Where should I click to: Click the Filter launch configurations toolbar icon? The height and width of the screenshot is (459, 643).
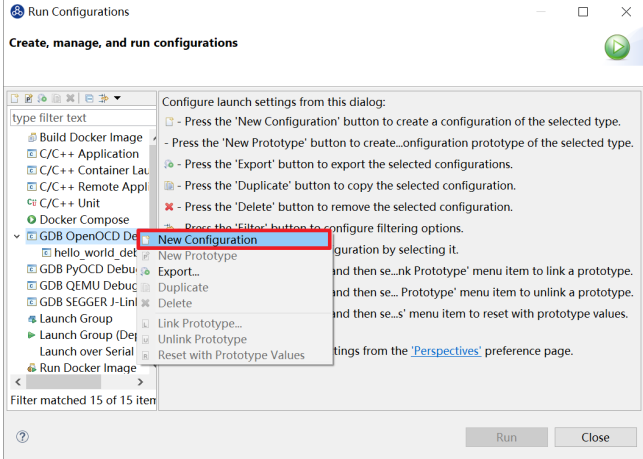(103, 98)
